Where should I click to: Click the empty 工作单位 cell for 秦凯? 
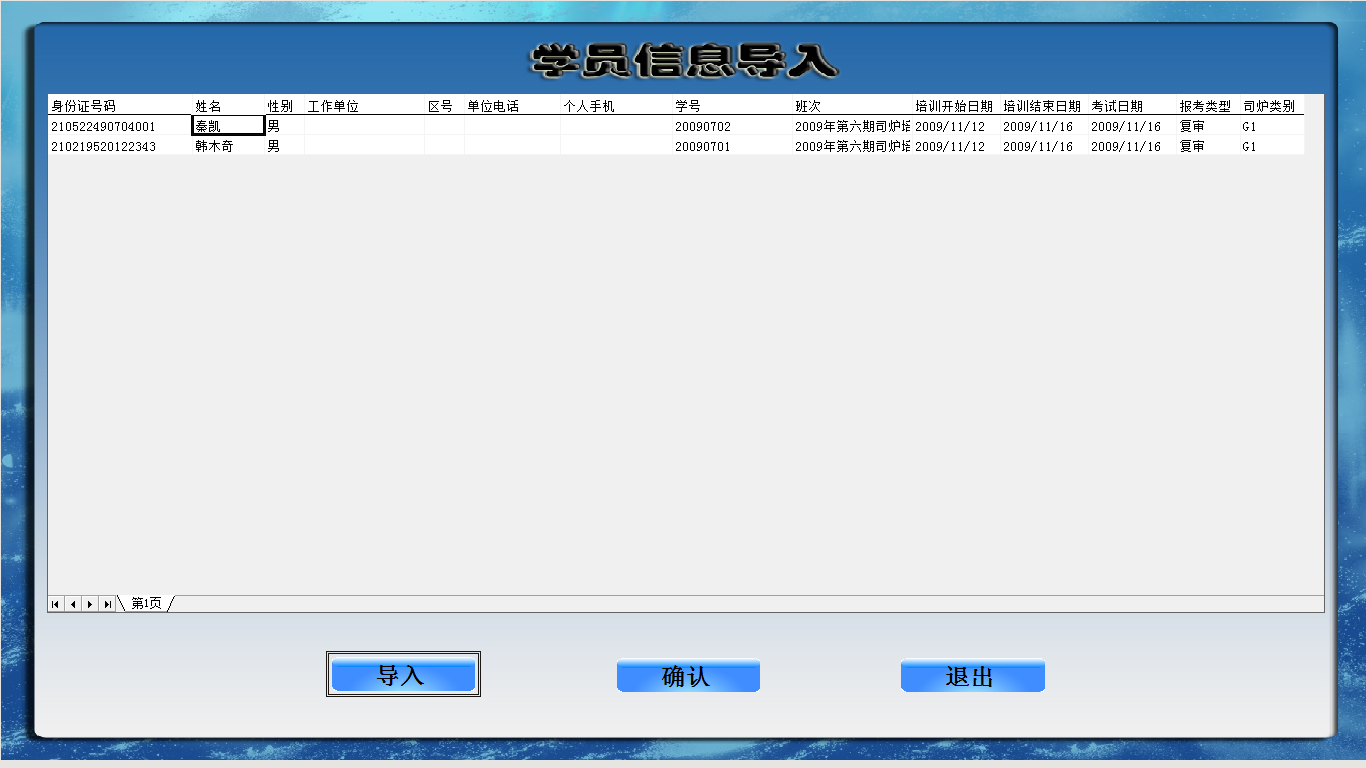point(364,126)
